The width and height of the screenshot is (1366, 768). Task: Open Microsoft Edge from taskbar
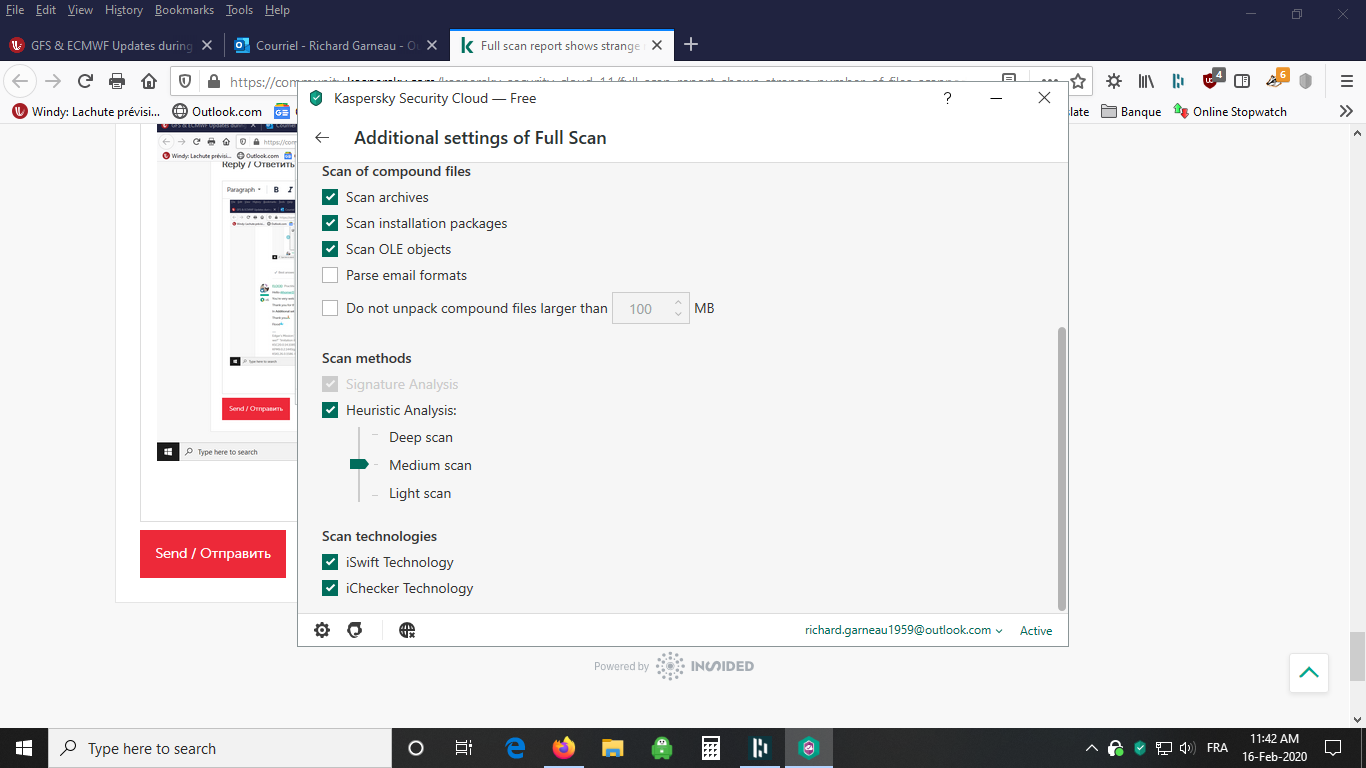(x=515, y=748)
